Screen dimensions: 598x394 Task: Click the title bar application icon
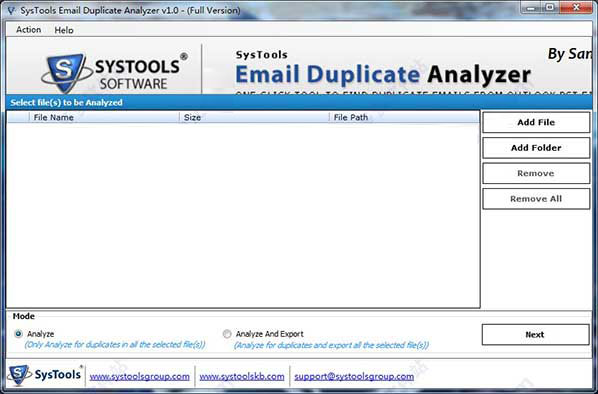pos(12,11)
